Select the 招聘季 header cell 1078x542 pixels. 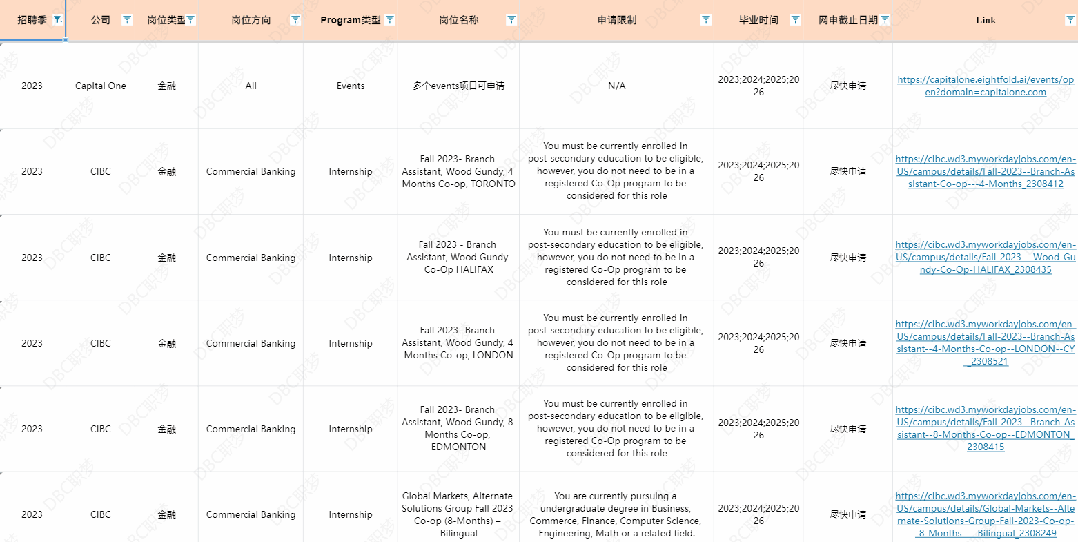pyautogui.click(x=32, y=20)
